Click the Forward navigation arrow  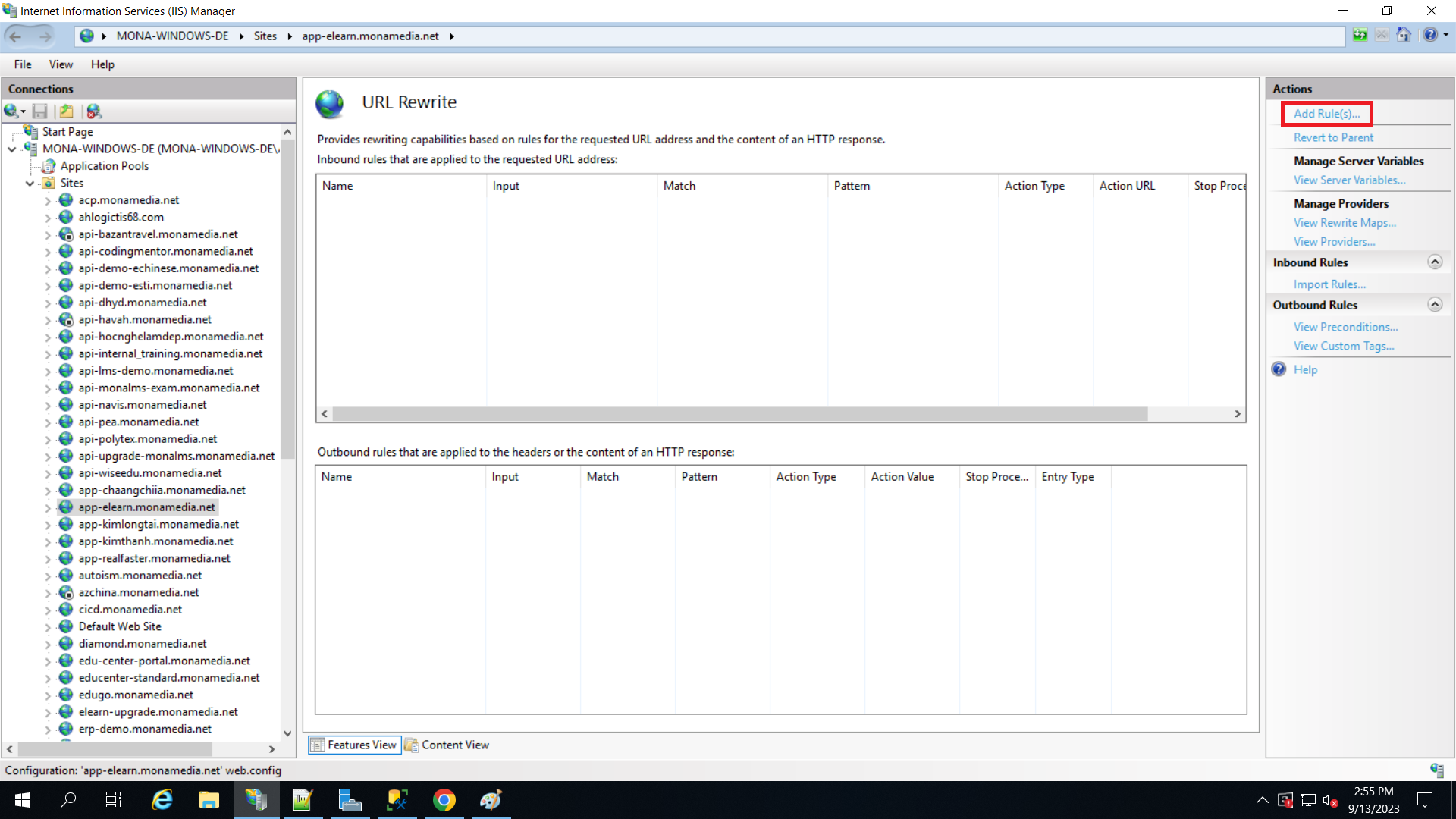coord(45,36)
